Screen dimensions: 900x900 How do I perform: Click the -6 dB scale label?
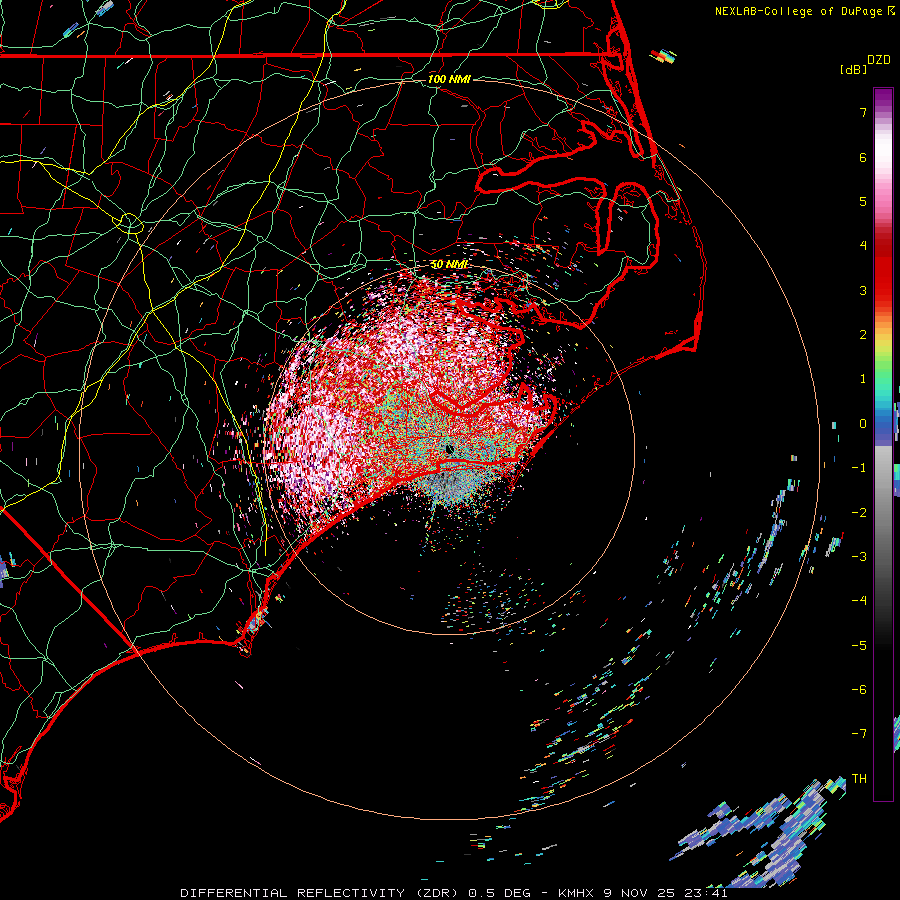tap(859, 690)
